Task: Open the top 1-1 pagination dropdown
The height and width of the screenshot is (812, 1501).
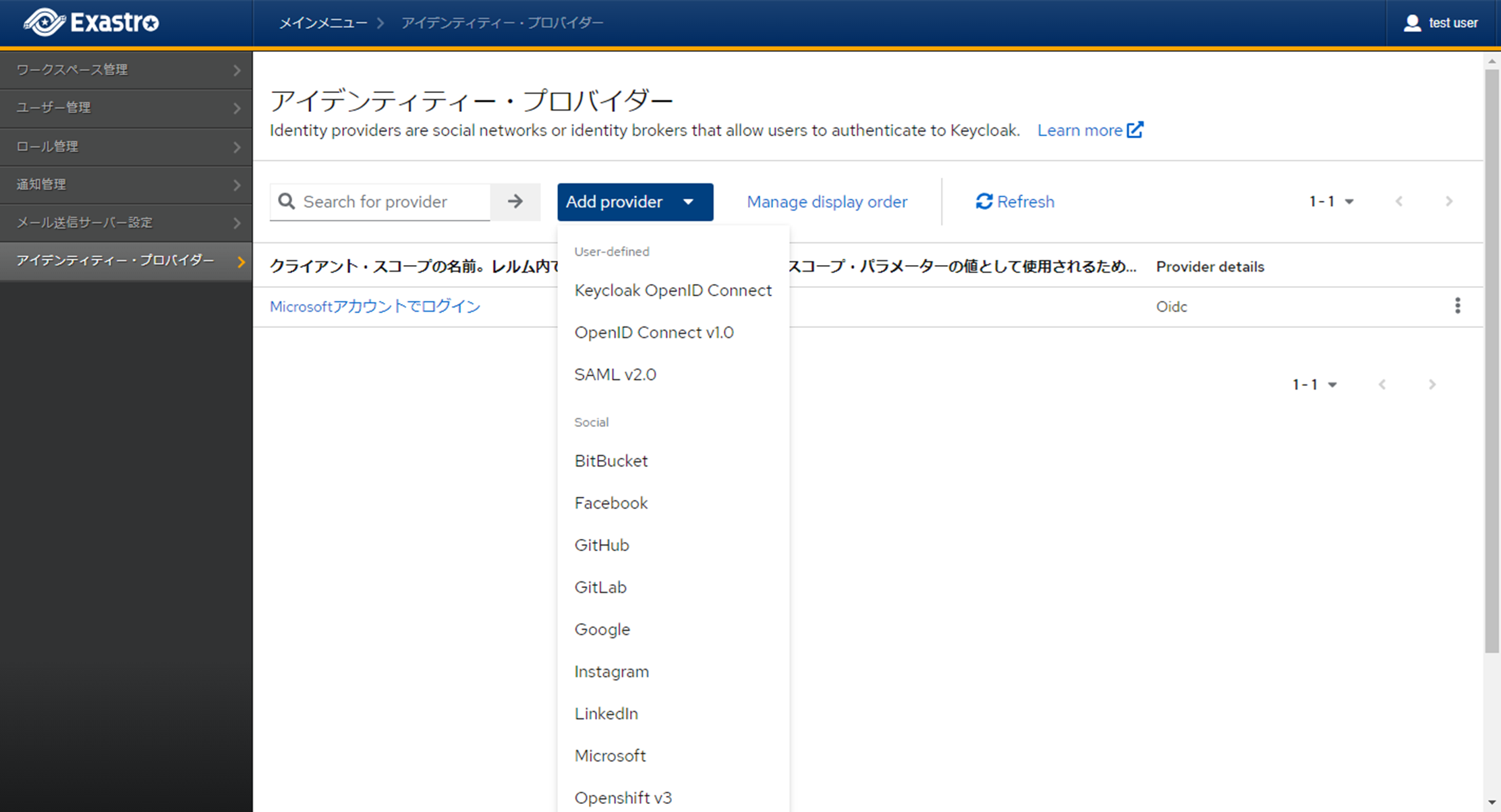Action: coord(1331,202)
